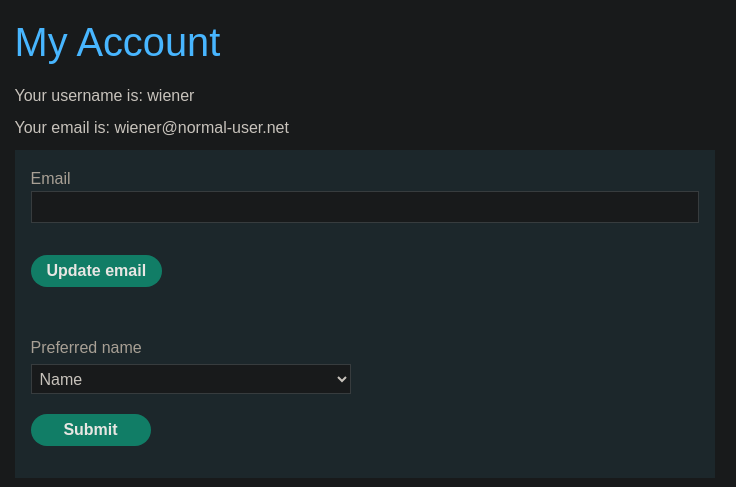Click the Preferred name label

(x=86, y=348)
